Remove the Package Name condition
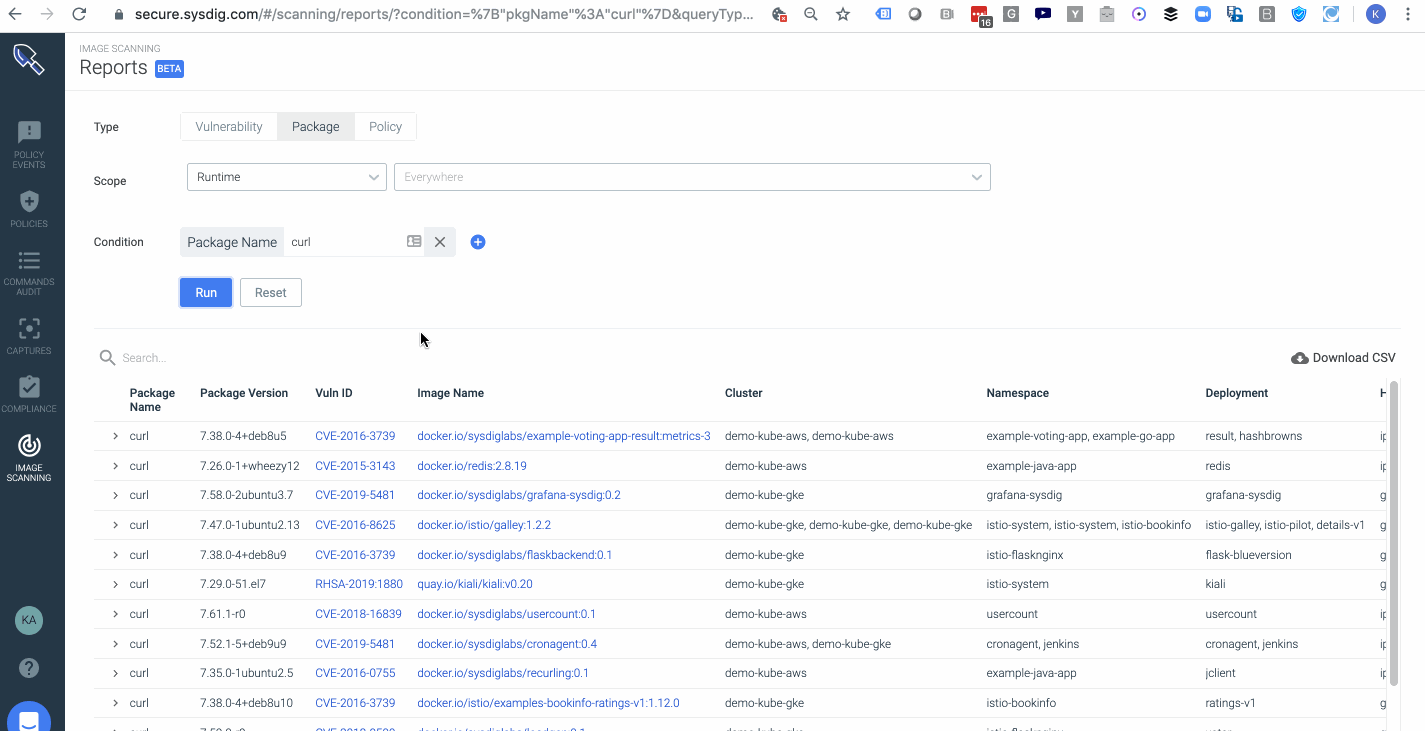This screenshot has width=1425, height=731. pyautogui.click(x=440, y=242)
